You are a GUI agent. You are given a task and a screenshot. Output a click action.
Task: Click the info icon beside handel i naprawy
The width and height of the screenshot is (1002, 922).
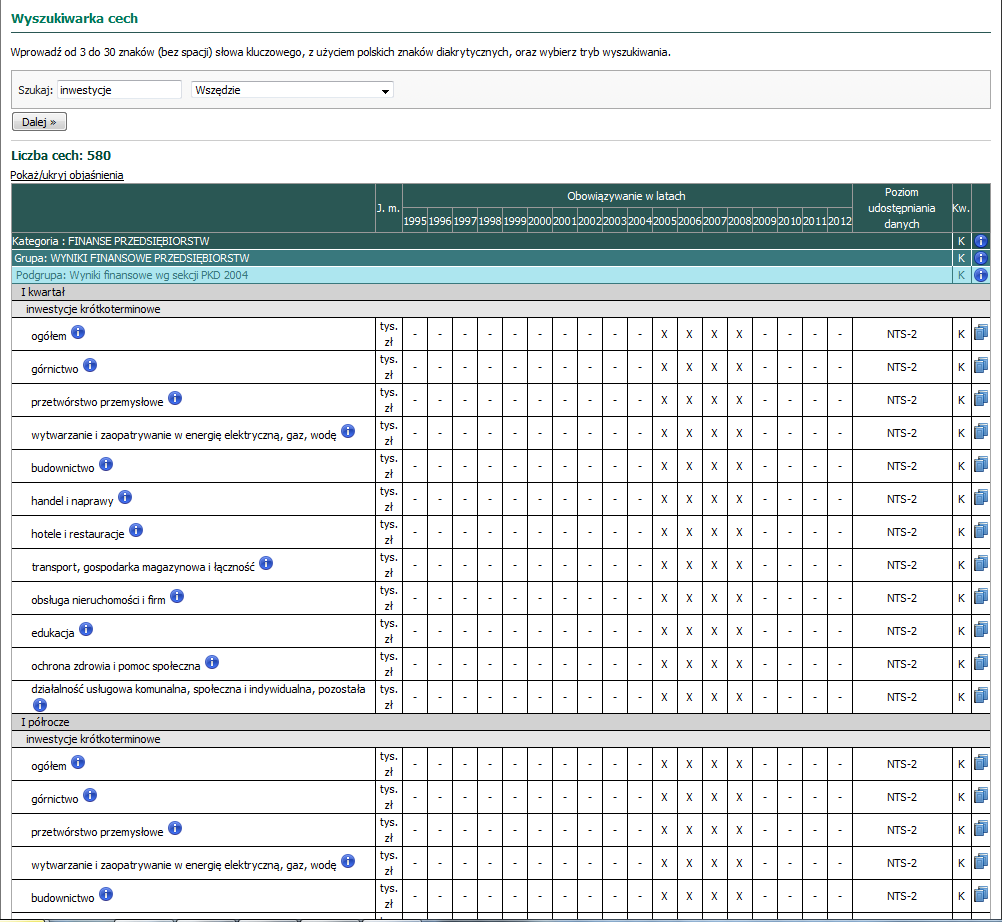tap(125, 497)
